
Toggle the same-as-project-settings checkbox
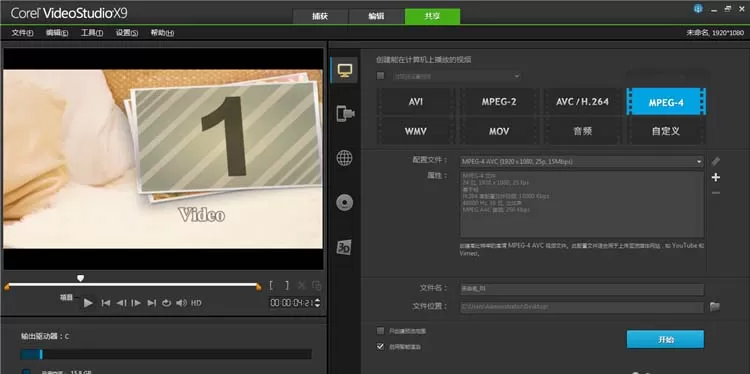[381, 76]
